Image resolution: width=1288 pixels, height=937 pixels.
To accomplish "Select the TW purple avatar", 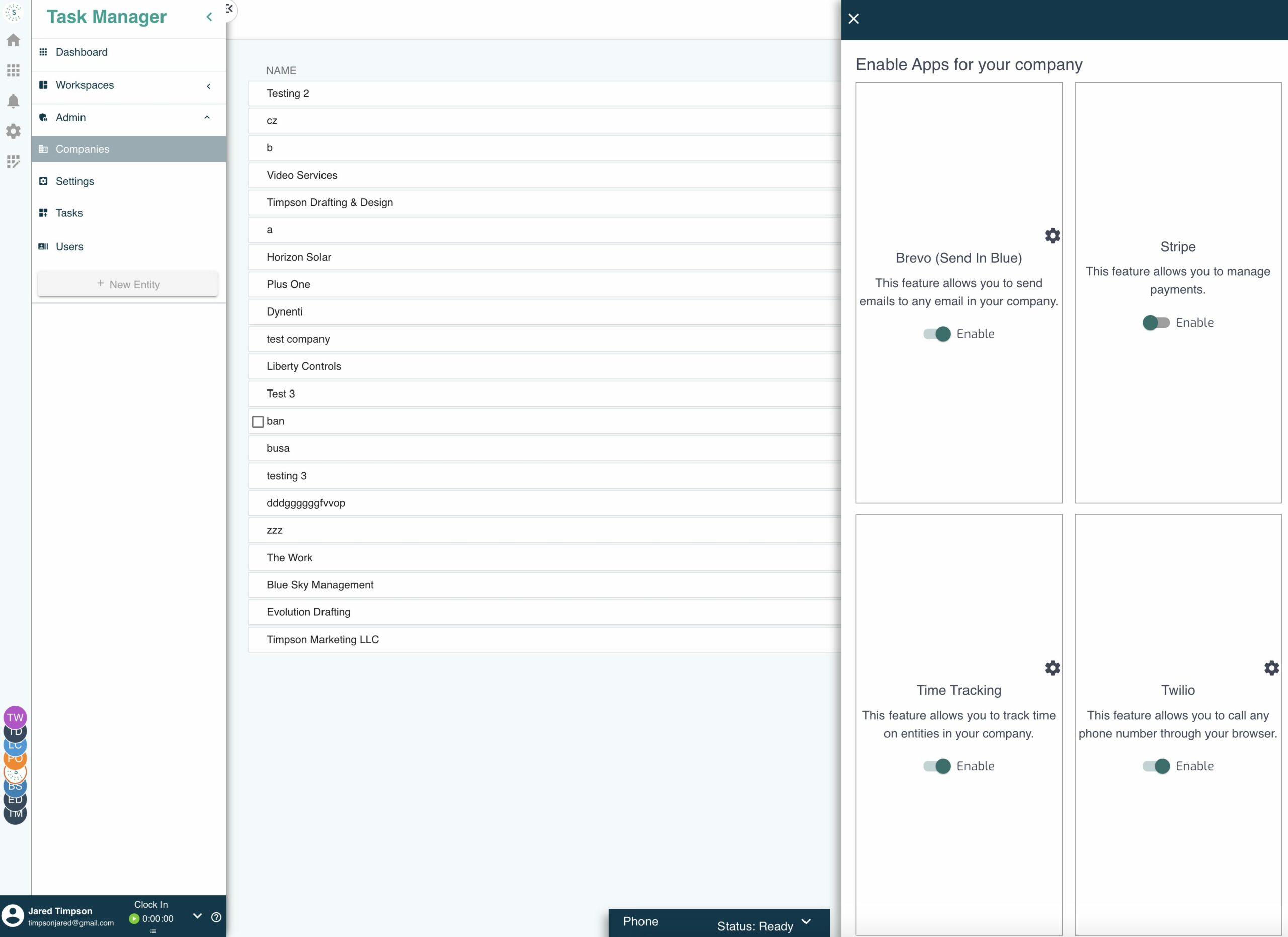I will click(x=15, y=717).
